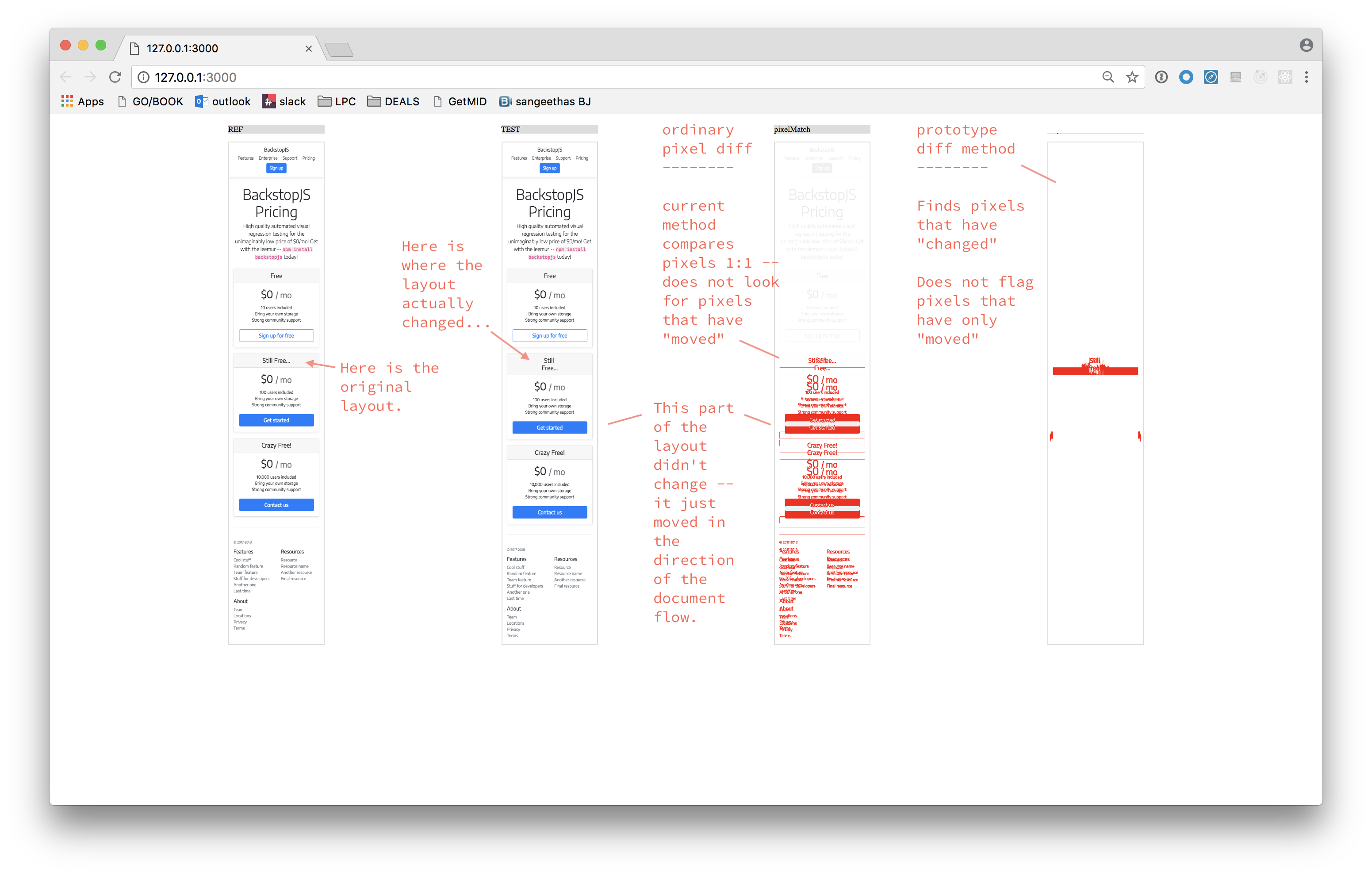
Task: Open the Apps bookmarks shortcut
Action: (x=83, y=101)
